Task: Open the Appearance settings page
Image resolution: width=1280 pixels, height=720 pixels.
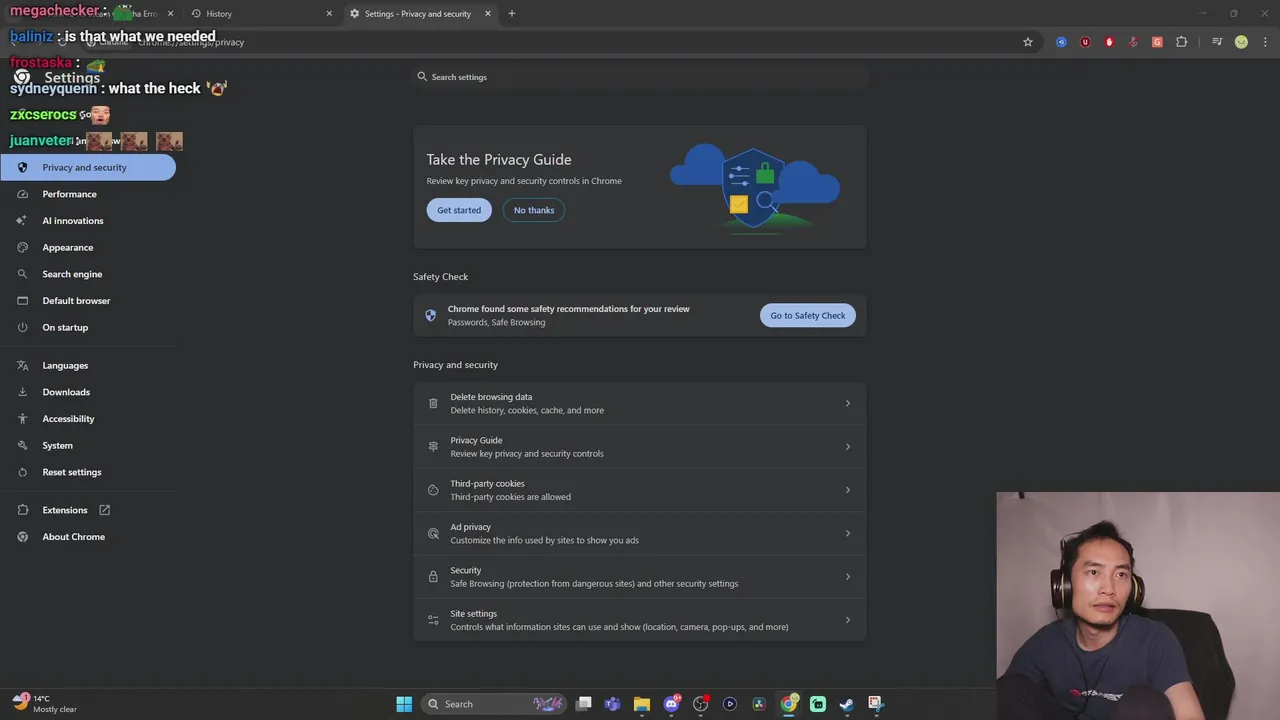Action: click(x=67, y=247)
